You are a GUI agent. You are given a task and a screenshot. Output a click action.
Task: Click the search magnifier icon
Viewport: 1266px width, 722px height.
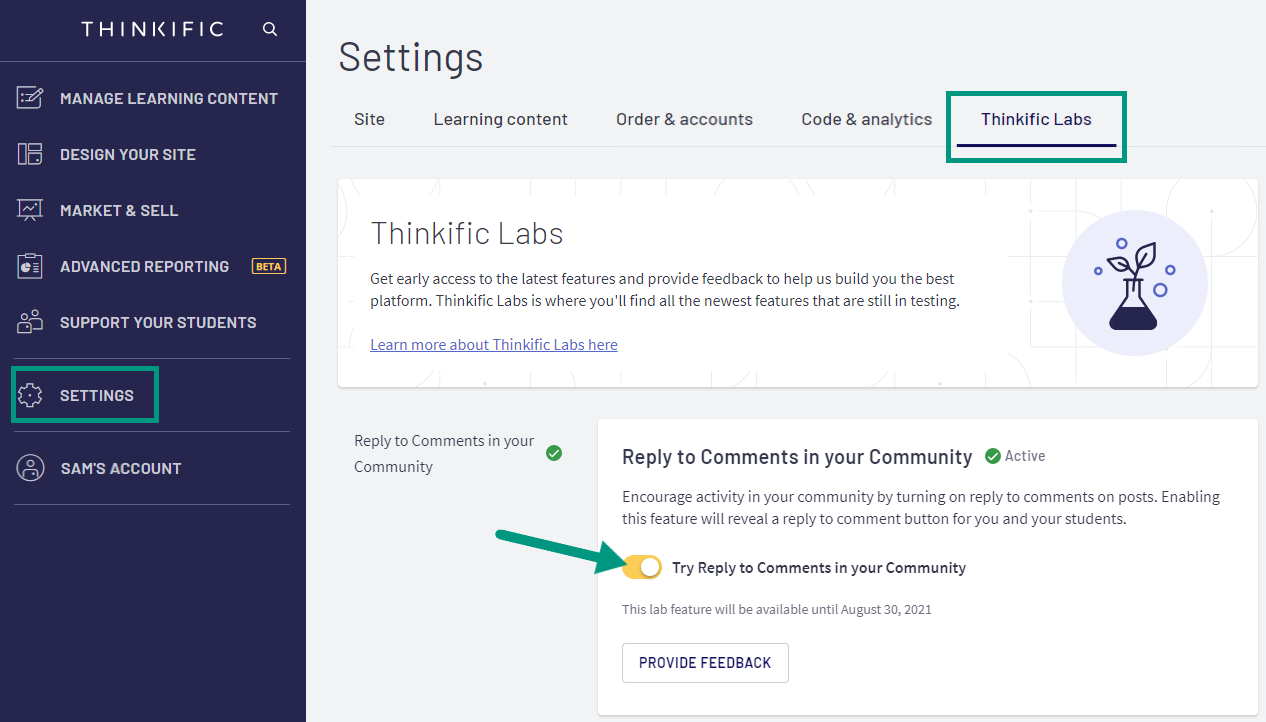270,29
